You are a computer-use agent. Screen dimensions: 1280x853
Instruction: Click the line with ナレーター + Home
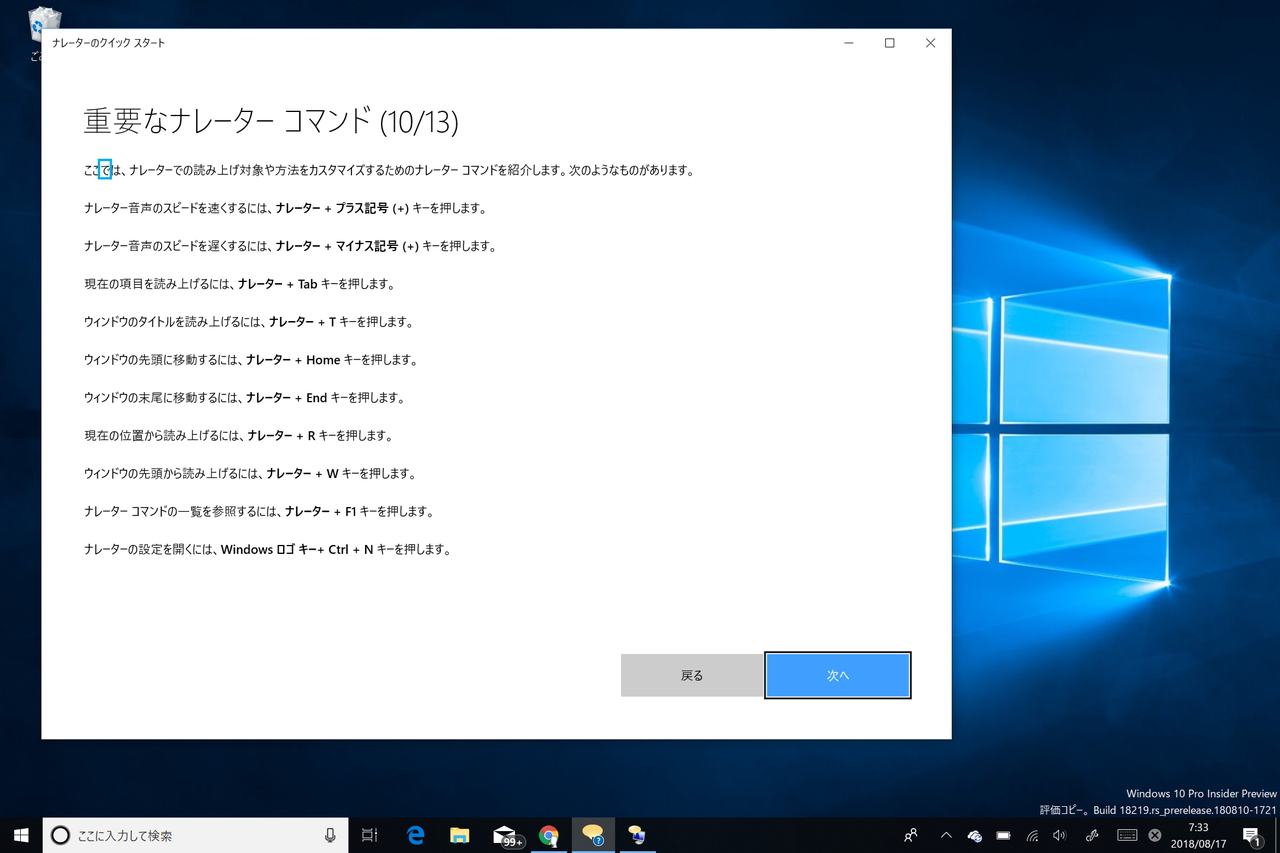pos(251,360)
